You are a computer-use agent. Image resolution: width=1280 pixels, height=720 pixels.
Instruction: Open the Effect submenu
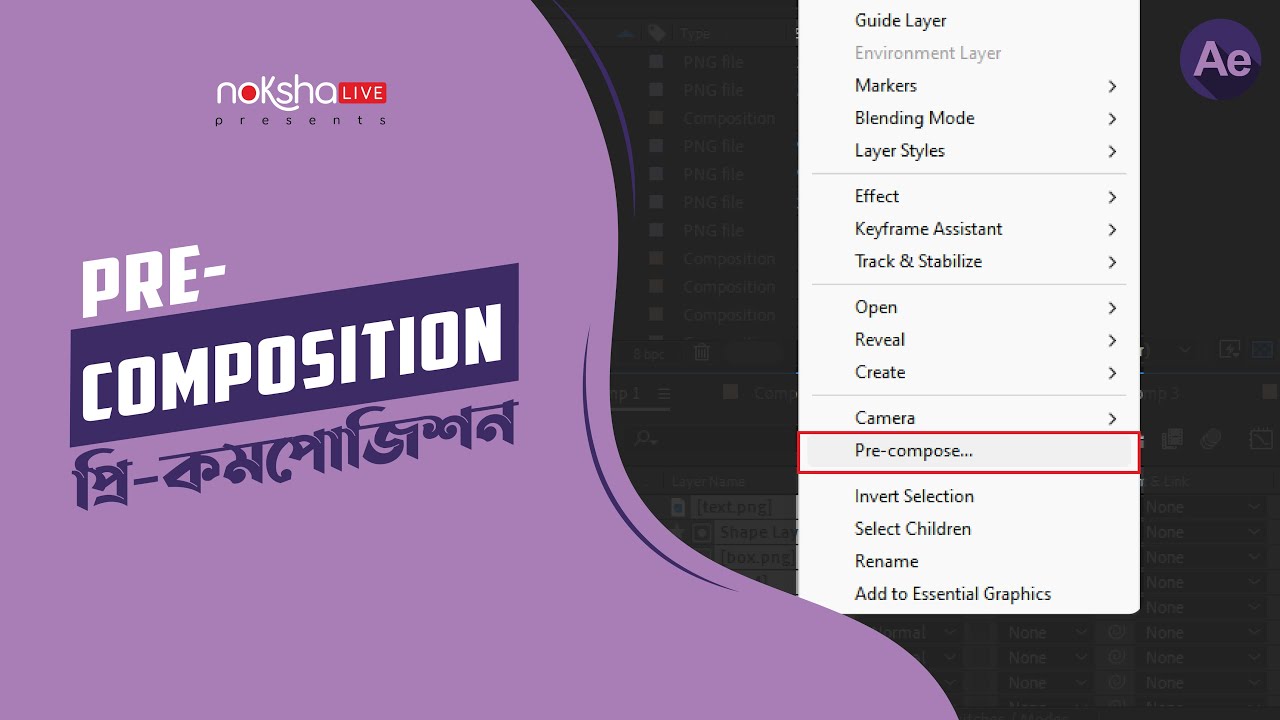point(968,197)
